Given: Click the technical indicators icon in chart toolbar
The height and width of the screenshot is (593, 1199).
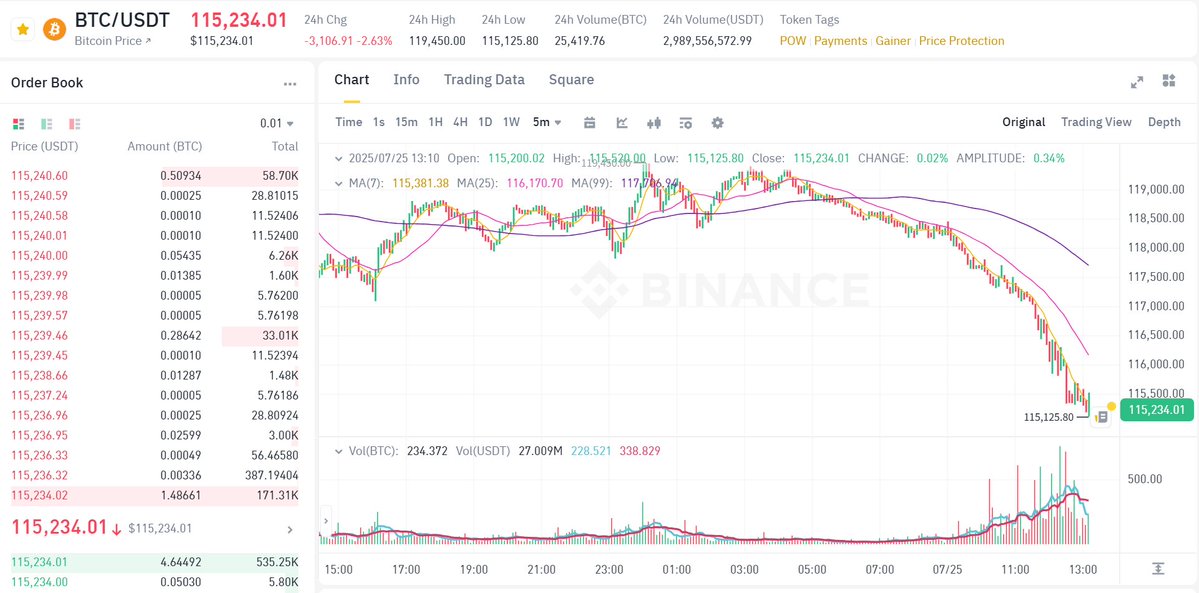Looking at the screenshot, I should pyautogui.click(x=622, y=122).
